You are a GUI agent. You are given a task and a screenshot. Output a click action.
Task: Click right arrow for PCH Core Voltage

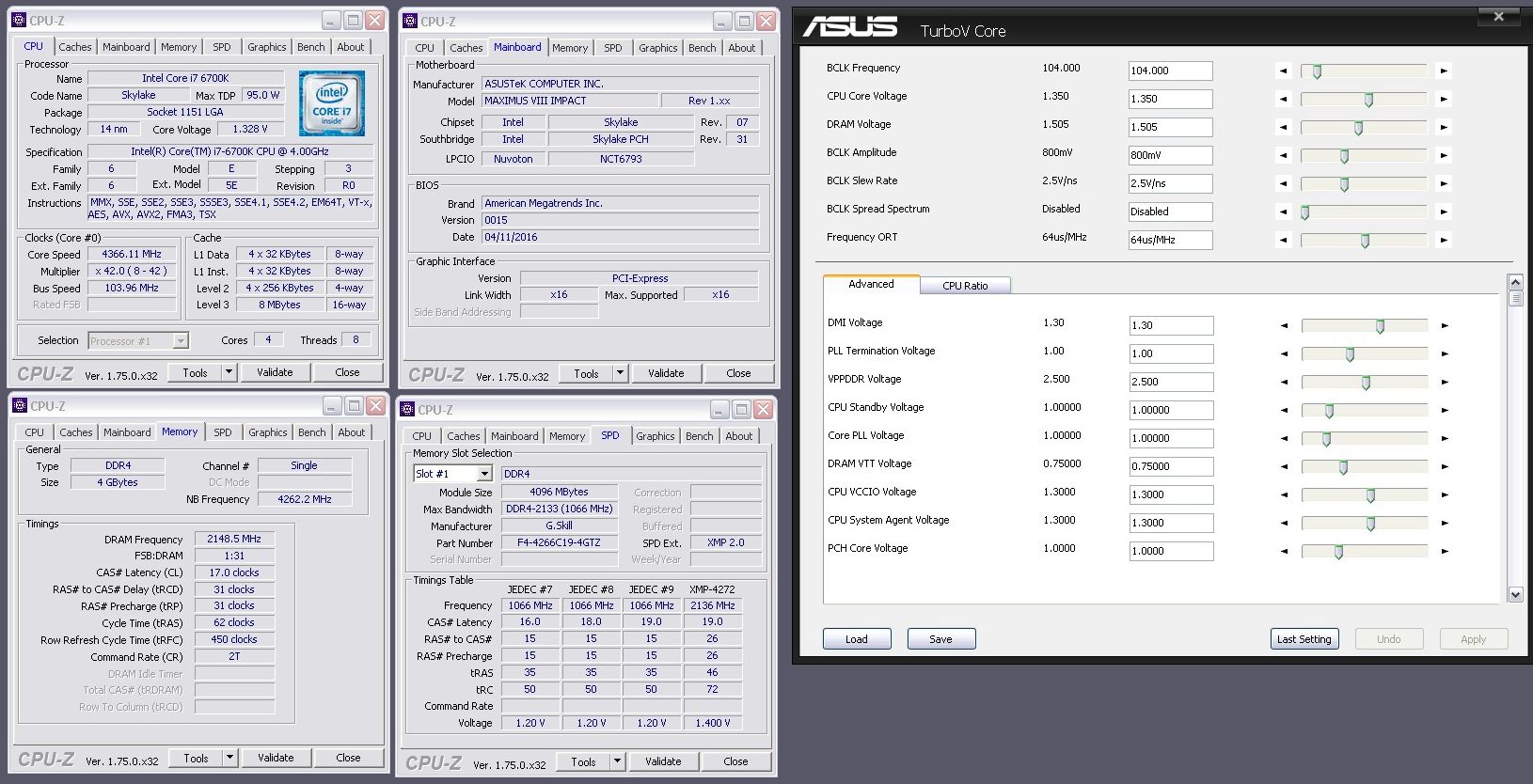pos(1444,551)
